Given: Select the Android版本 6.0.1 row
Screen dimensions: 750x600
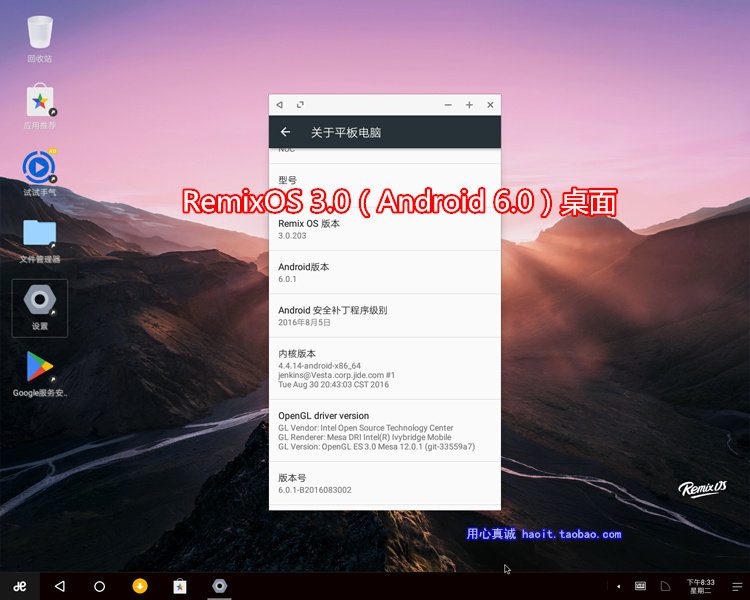Looking at the screenshot, I should click(385, 272).
